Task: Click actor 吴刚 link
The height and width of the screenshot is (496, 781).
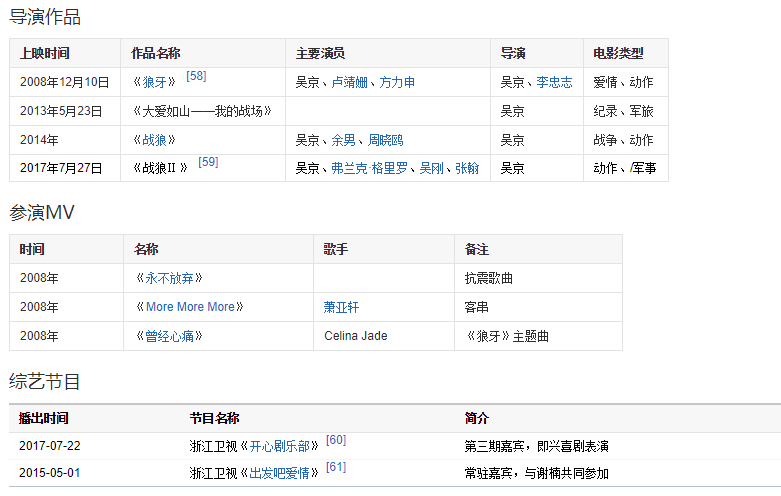Action: (430, 169)
